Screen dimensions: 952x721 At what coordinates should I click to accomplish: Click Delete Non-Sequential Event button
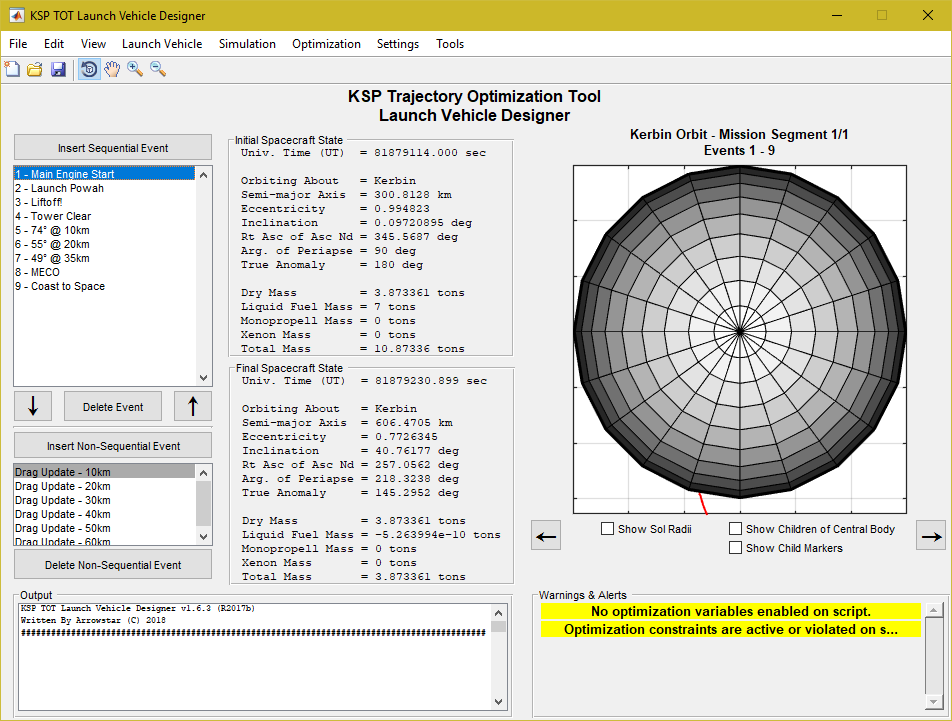113,564
